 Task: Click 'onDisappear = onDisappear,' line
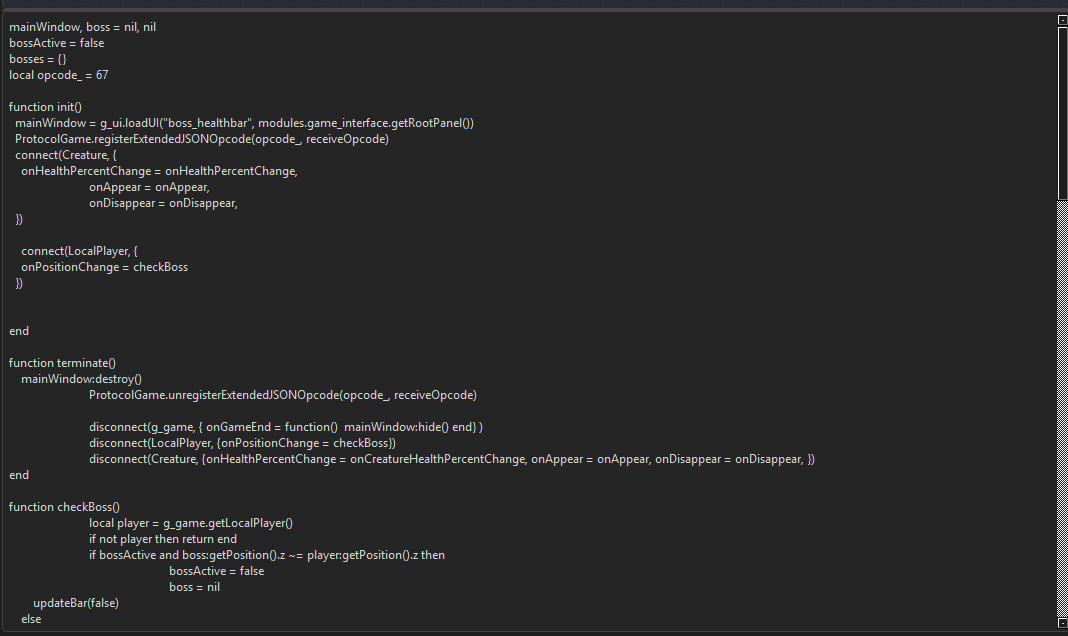(x=163, y=203)
